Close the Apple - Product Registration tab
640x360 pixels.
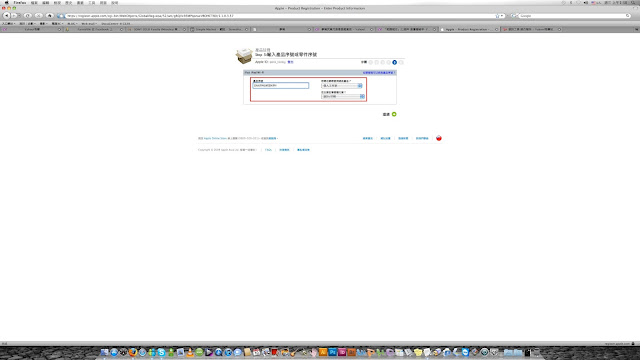coord(496,29)
